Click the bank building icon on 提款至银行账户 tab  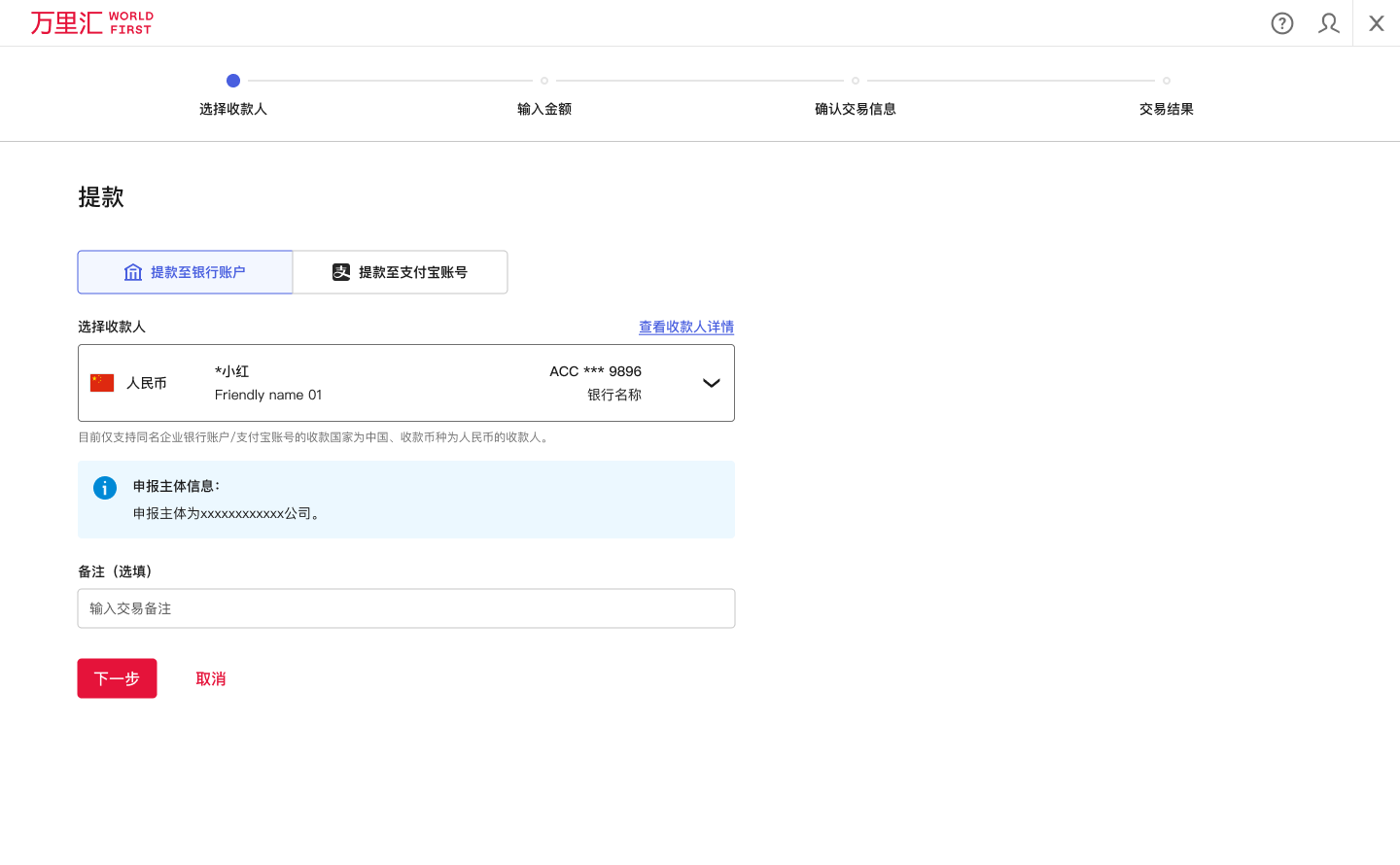133,272
